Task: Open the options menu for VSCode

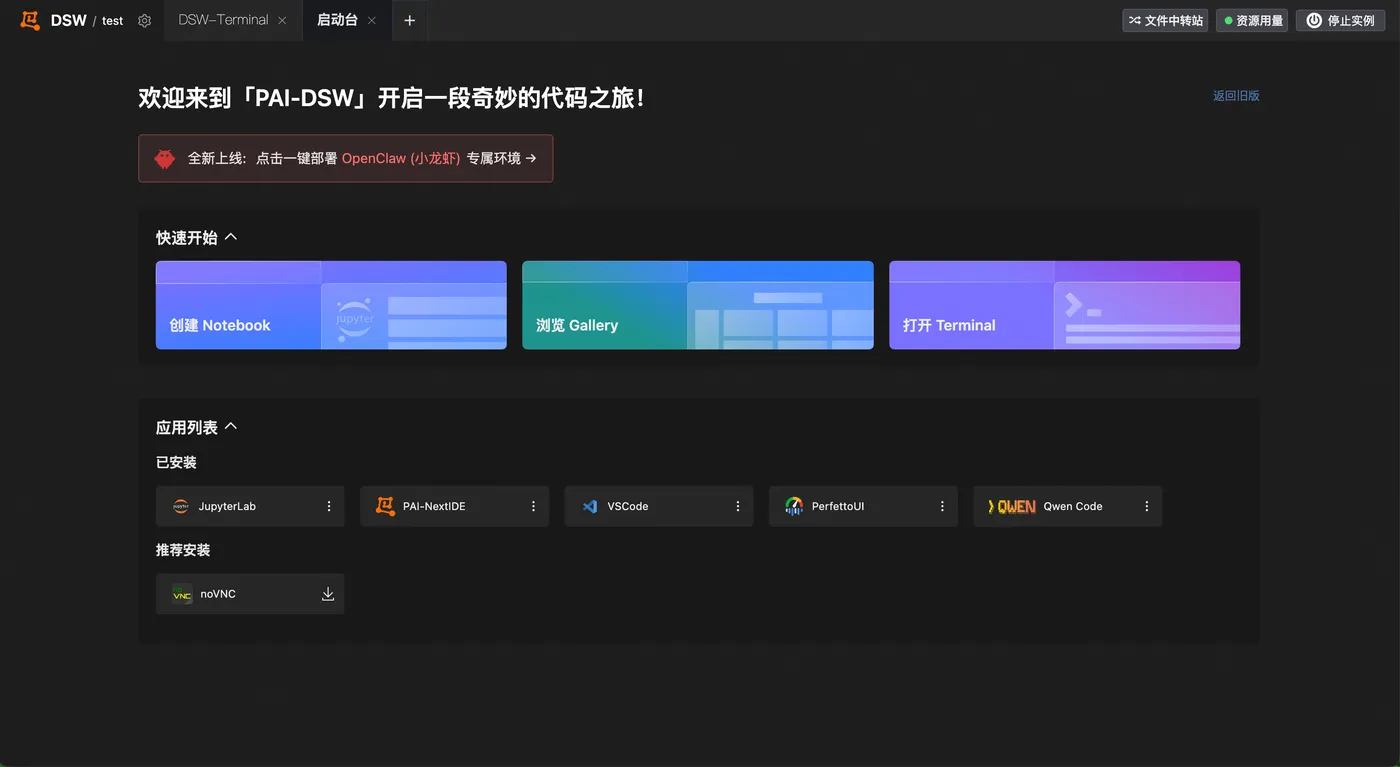Action: tap(737, 506)
